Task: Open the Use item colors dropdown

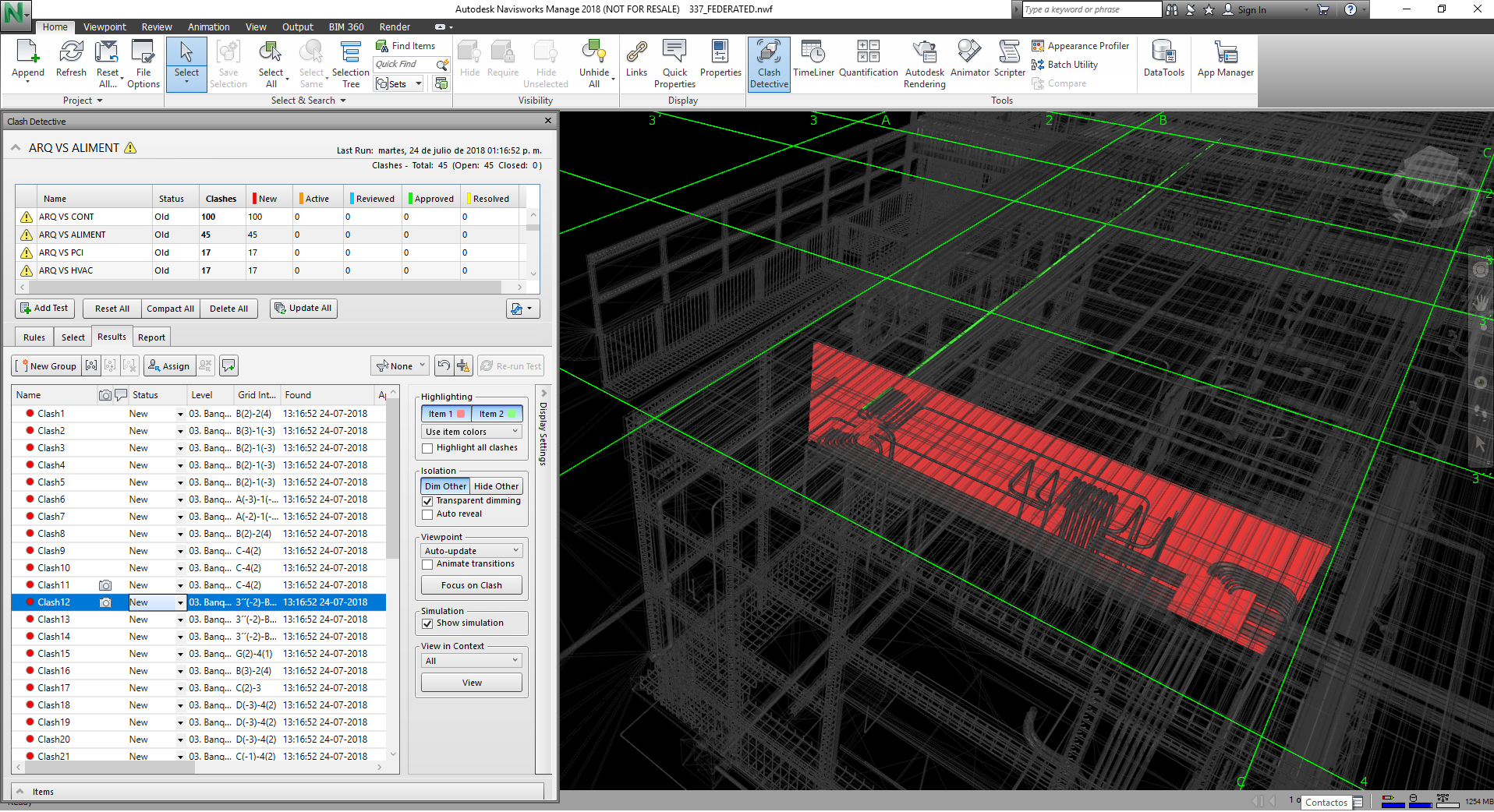Action: pos(471,432)
